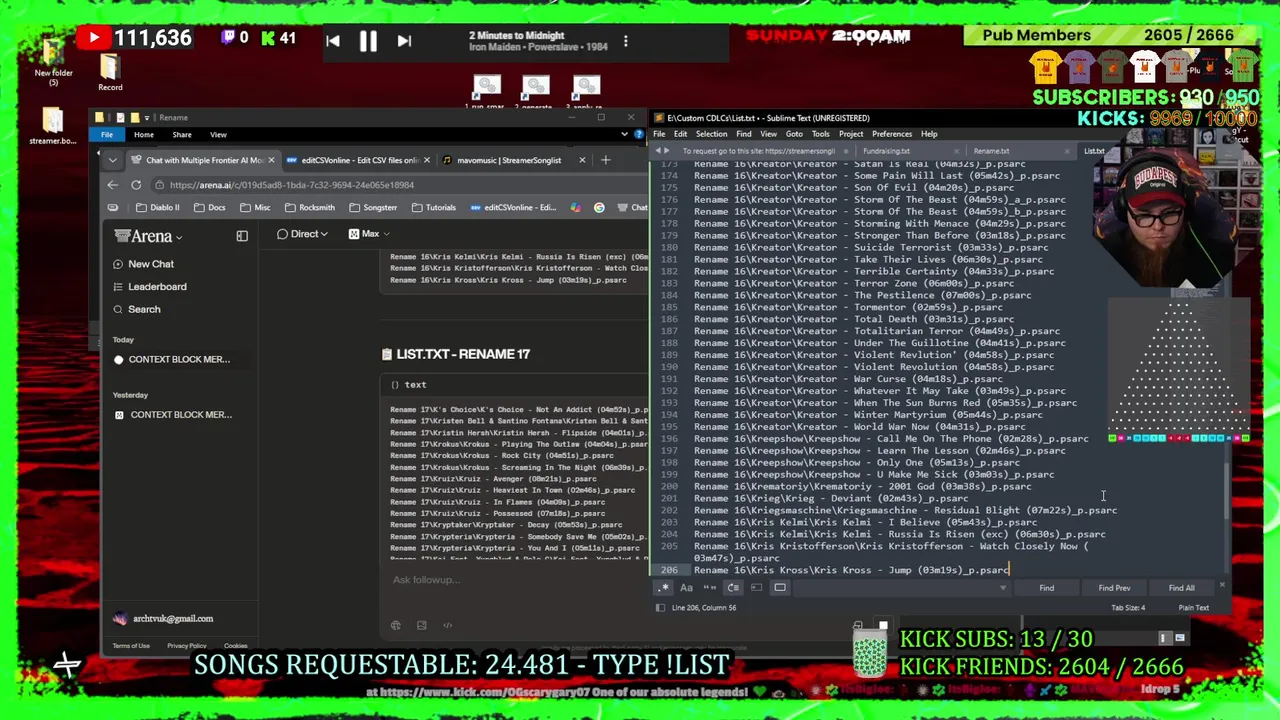
Task: Open Arena Search
Action: click(136, 309)
